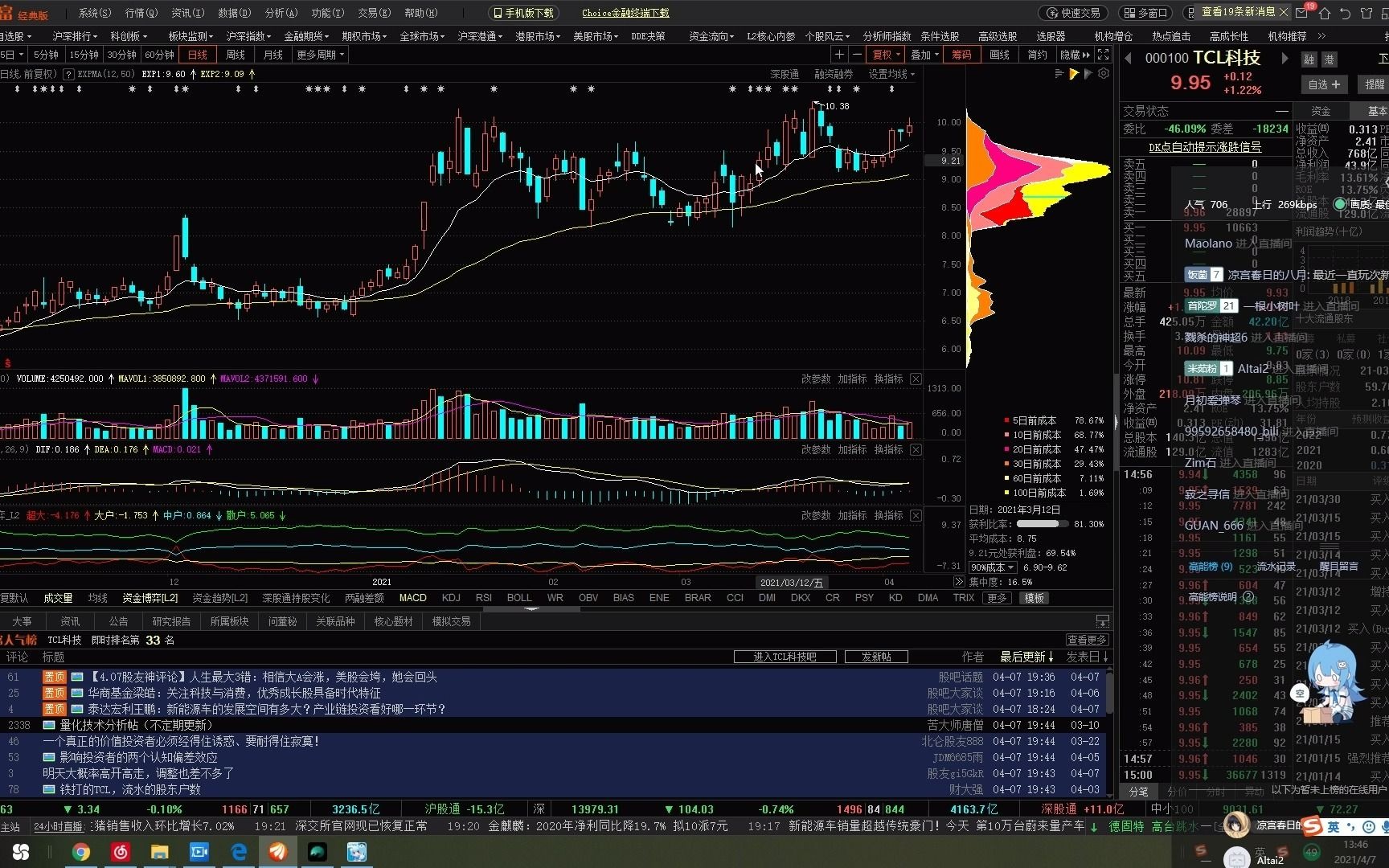Viewport: 1389px width, 868px height.
Task: Dismiss the 查看19条新消息 notification
Action: click(x=1284, y=12)
